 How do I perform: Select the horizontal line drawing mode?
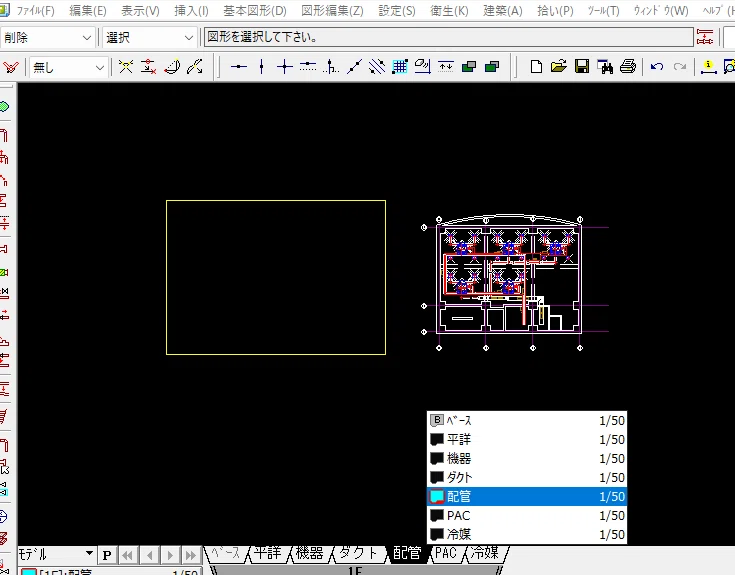click(x=239, y=67)
